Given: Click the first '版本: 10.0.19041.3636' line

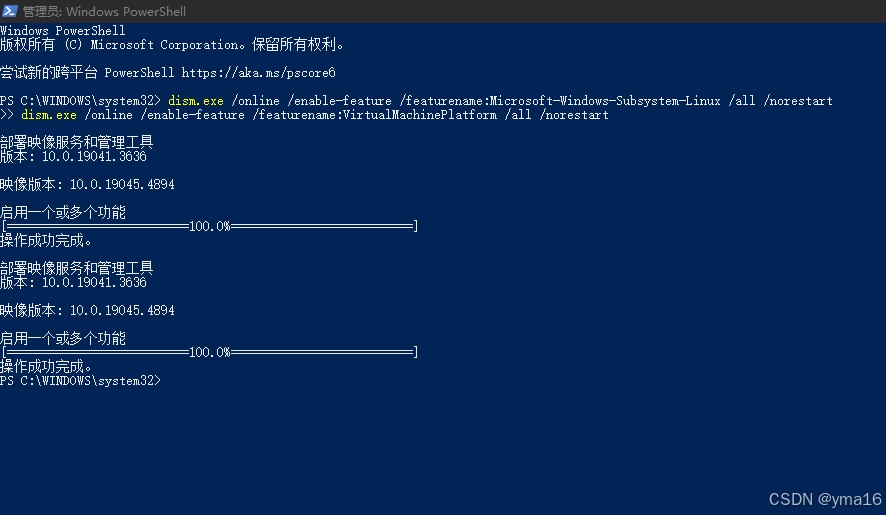Looking at the screenshot, I should [x=73, y=157].
